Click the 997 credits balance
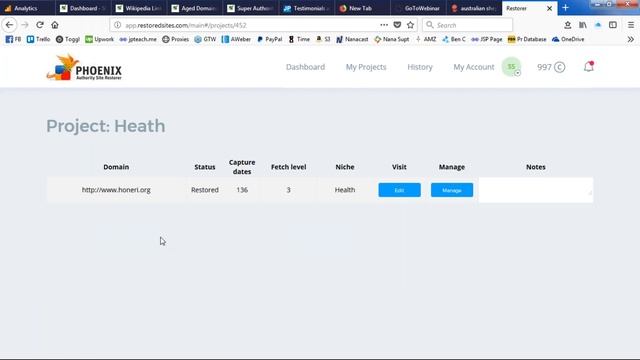 [x=544, y=67]
